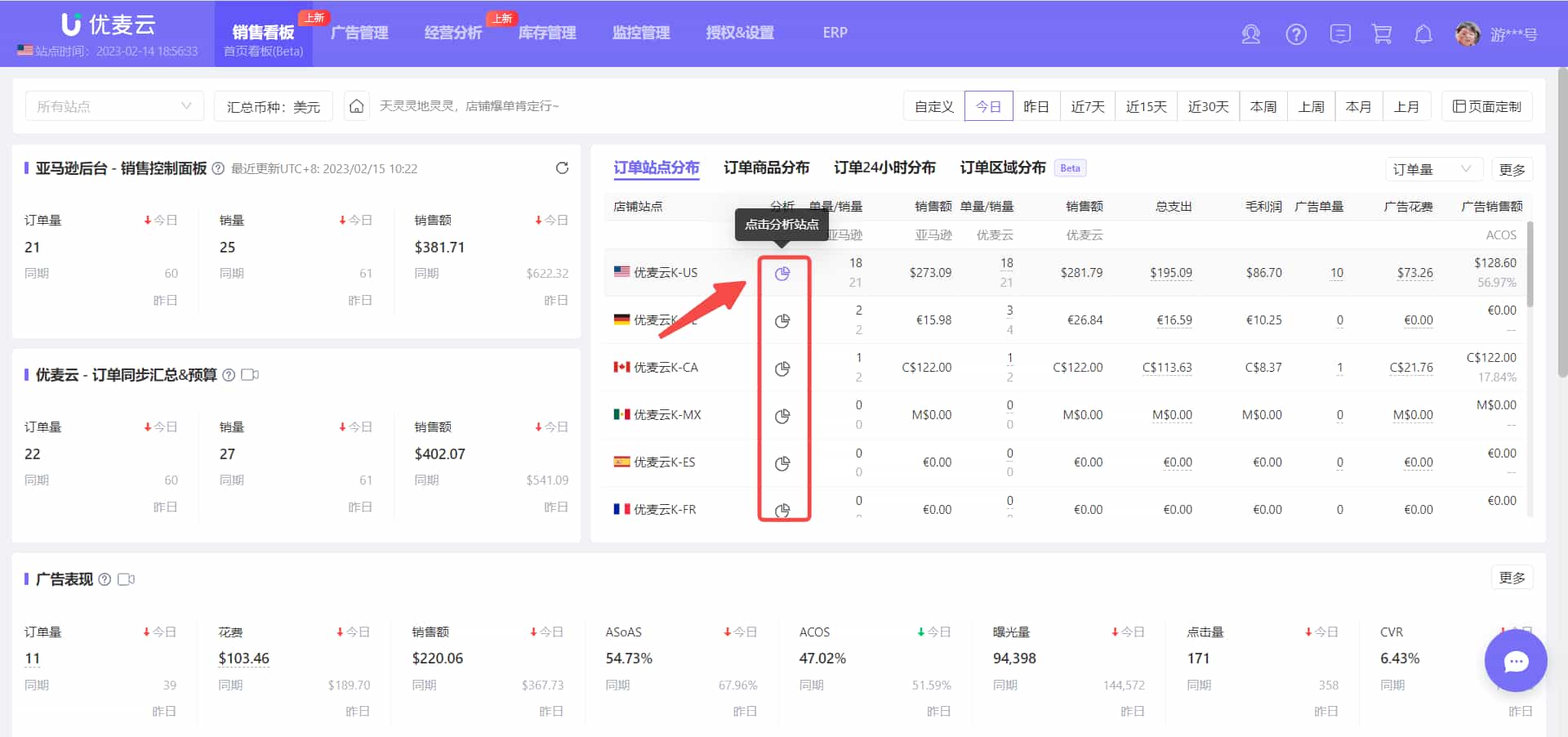This screenshot has width=1568, height=737.
Task: Click $73.26 ad spend for K-US
Action: 1414,273
